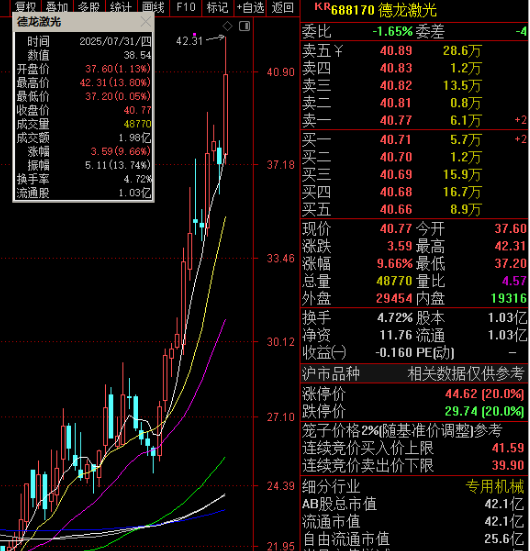The height and width of the screenshot is (551, 530).
Task: Open the 多股 view
Action: pyautogui.click(x=89, y=7)
